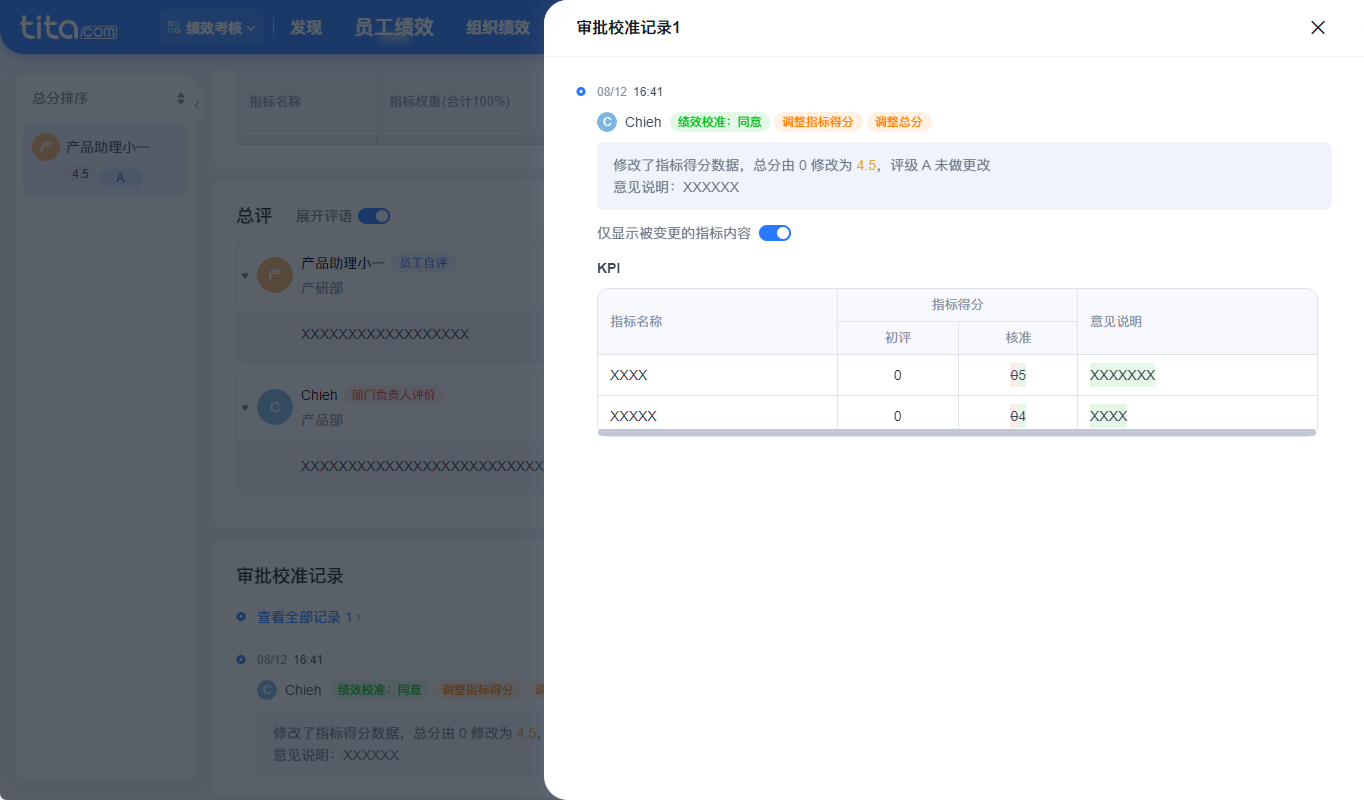Click 调整指标得分 tag in side panel
Image resolution: width=1364 pixels, height=800 pixels.
(x=818, y=122)
